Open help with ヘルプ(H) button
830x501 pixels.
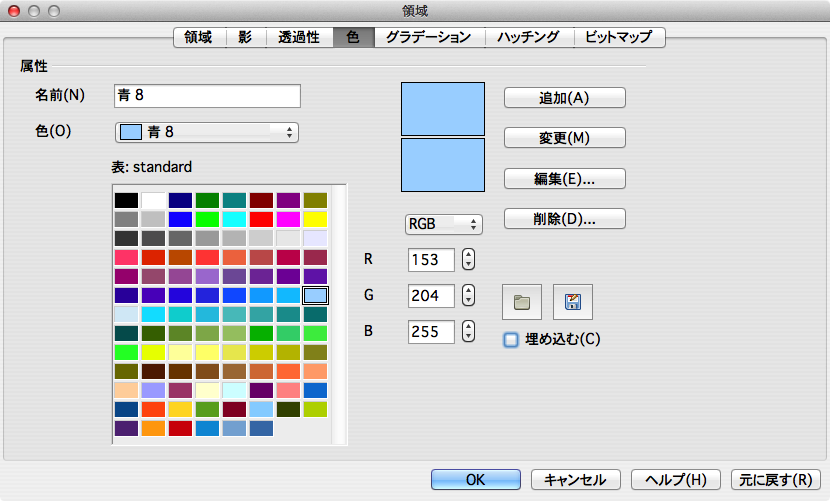[x=676, y=480]
